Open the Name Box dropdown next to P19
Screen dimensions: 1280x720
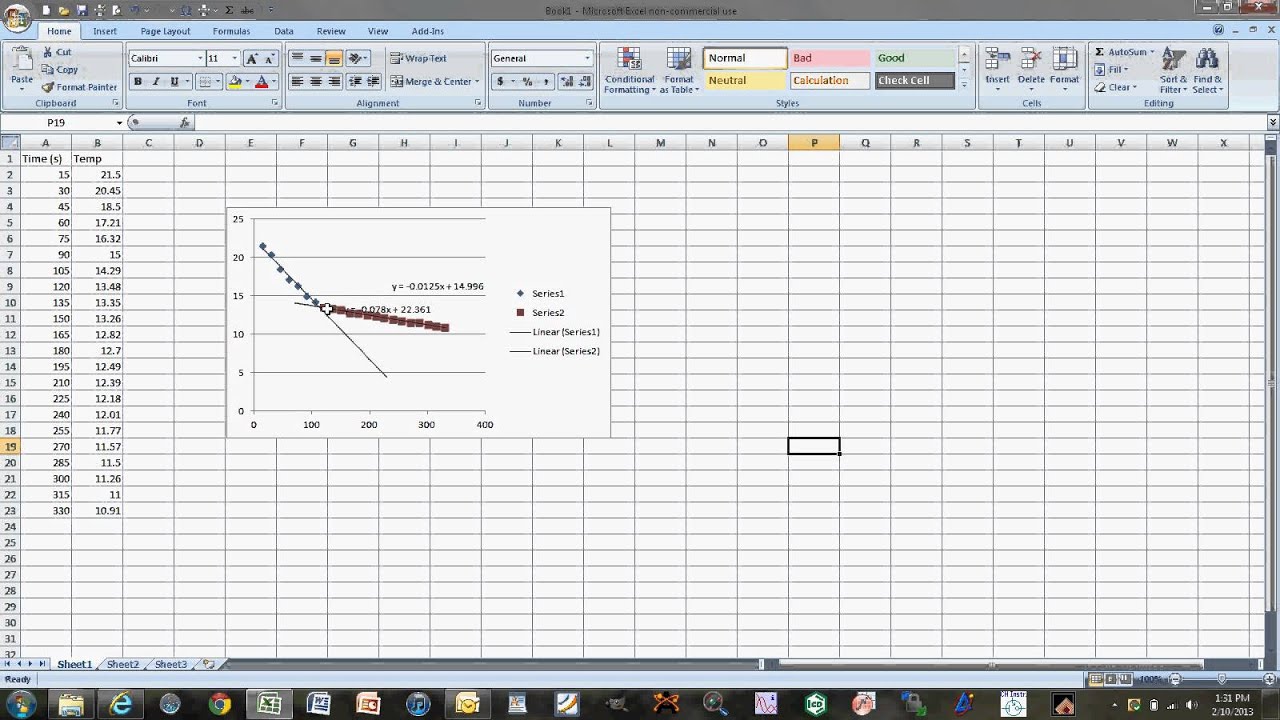tap(119, 123)
